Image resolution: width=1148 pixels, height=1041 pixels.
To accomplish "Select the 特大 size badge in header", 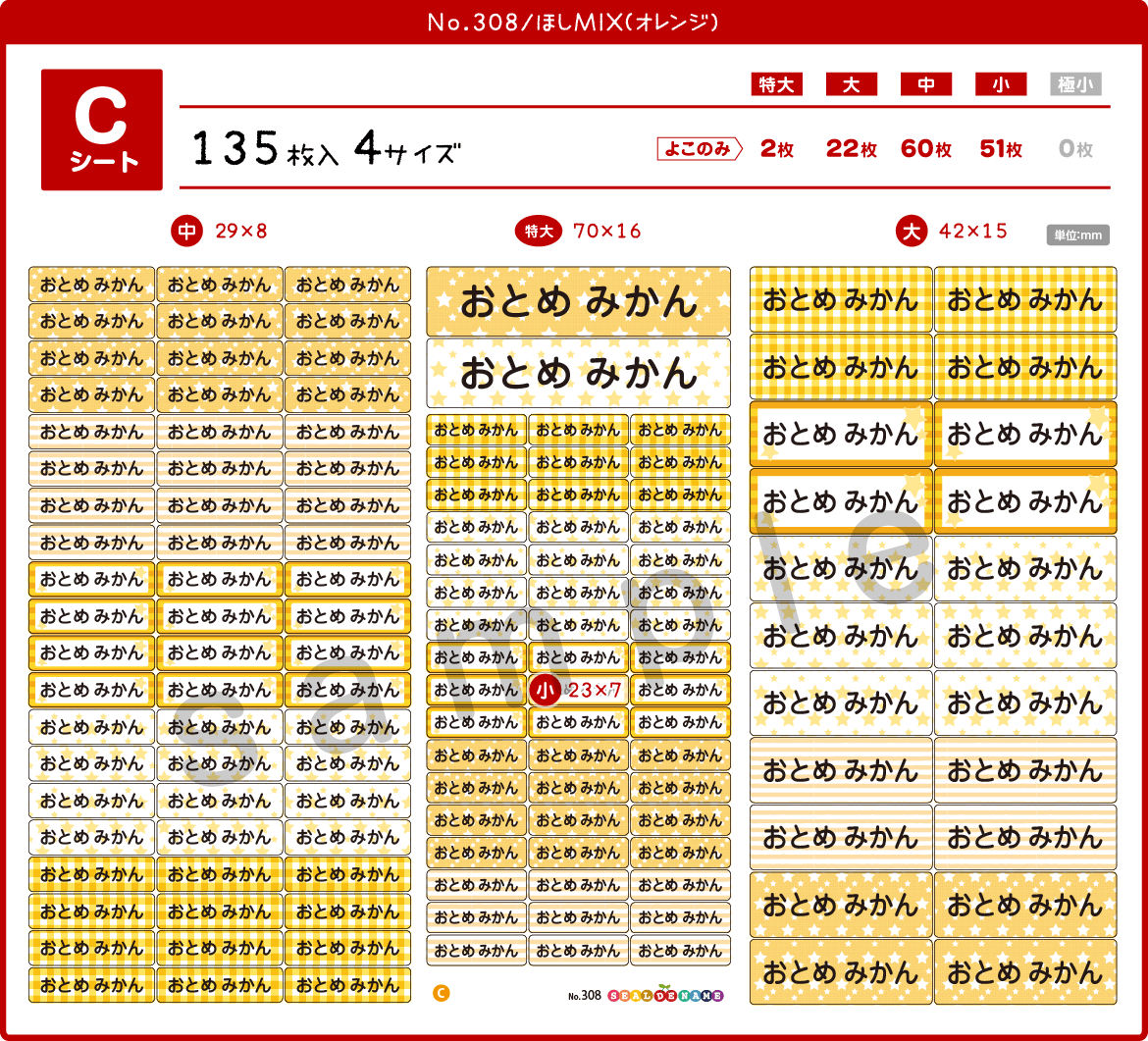I will point(777,84).
